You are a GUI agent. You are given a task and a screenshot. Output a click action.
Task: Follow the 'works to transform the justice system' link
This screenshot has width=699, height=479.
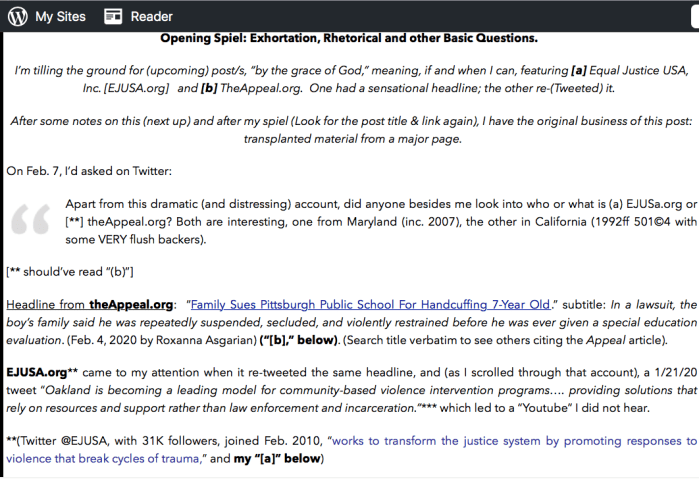click(x=510, y=440)
